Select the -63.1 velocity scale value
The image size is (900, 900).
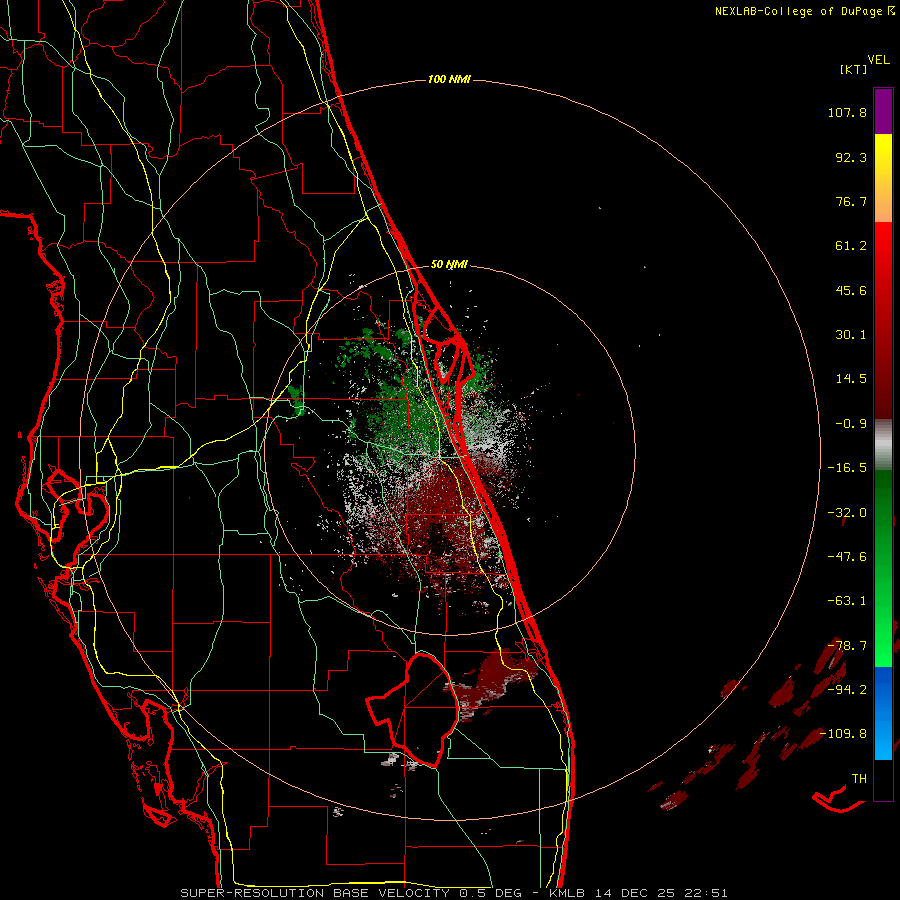tap(847, 601)
